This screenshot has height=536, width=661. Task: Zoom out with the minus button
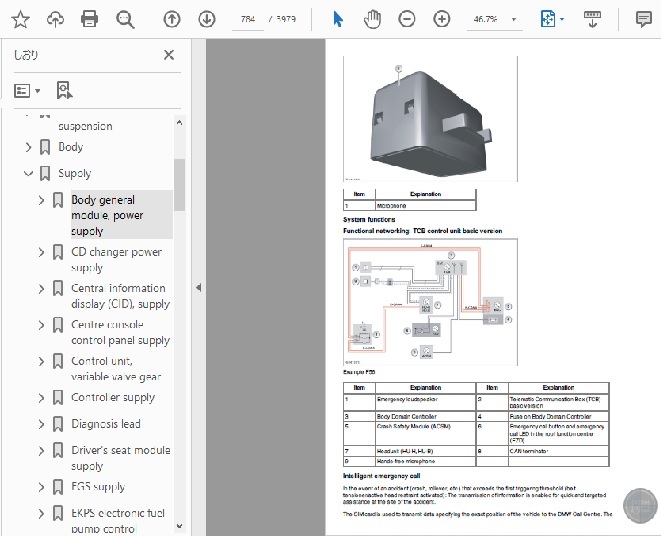(x=407, y=19)
